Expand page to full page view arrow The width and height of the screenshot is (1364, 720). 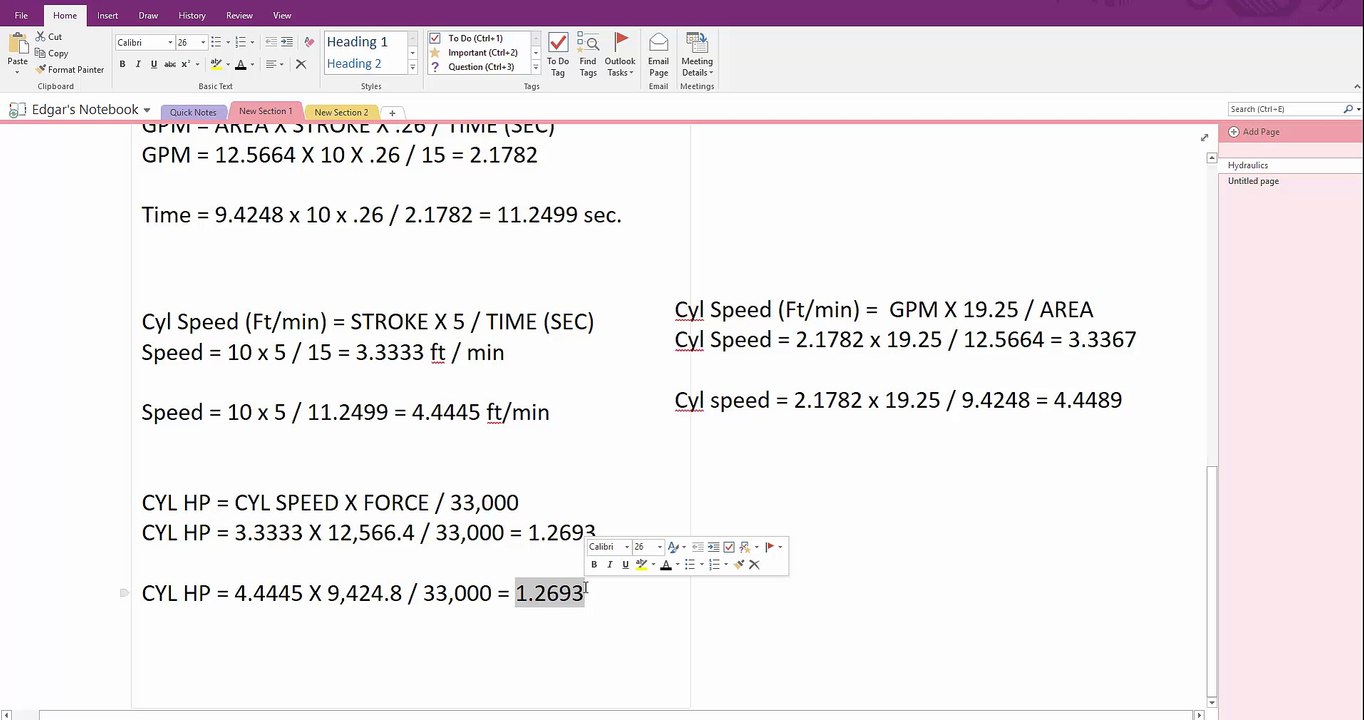tap(1204, 137)
